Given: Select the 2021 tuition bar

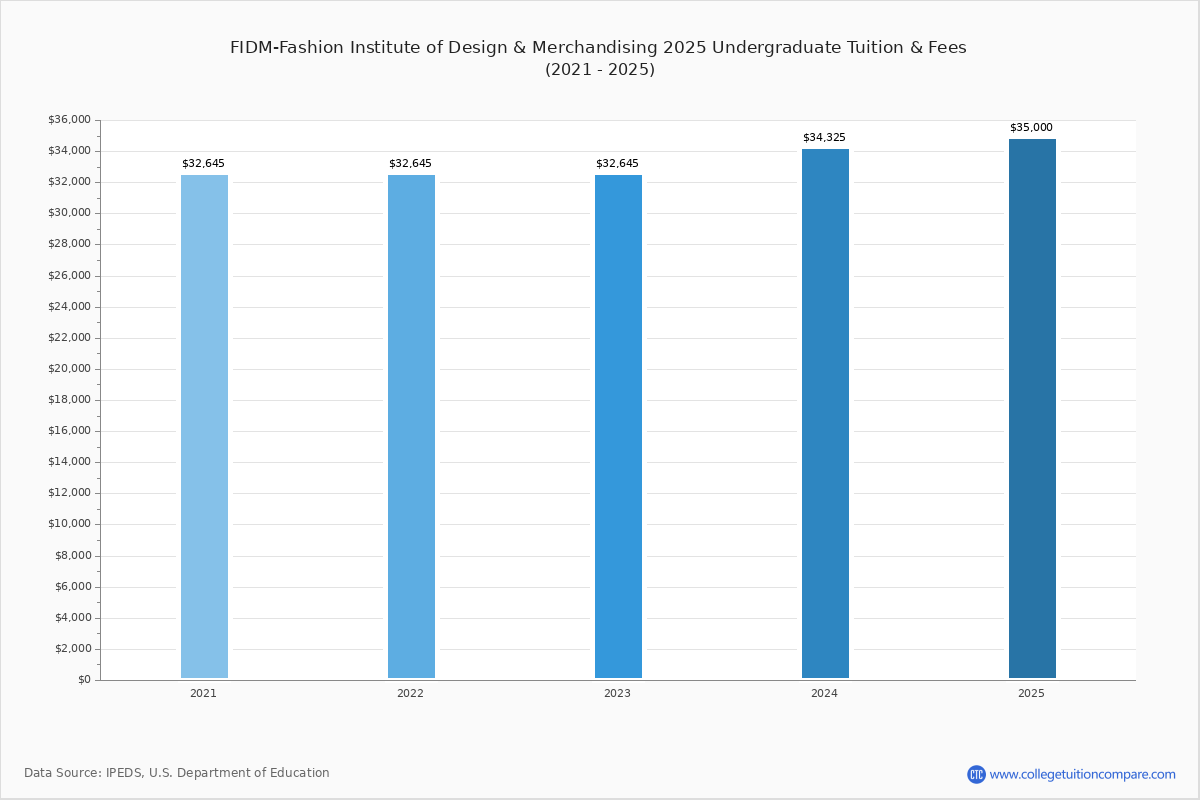Looking at the screenshot, I should (204, 426).
